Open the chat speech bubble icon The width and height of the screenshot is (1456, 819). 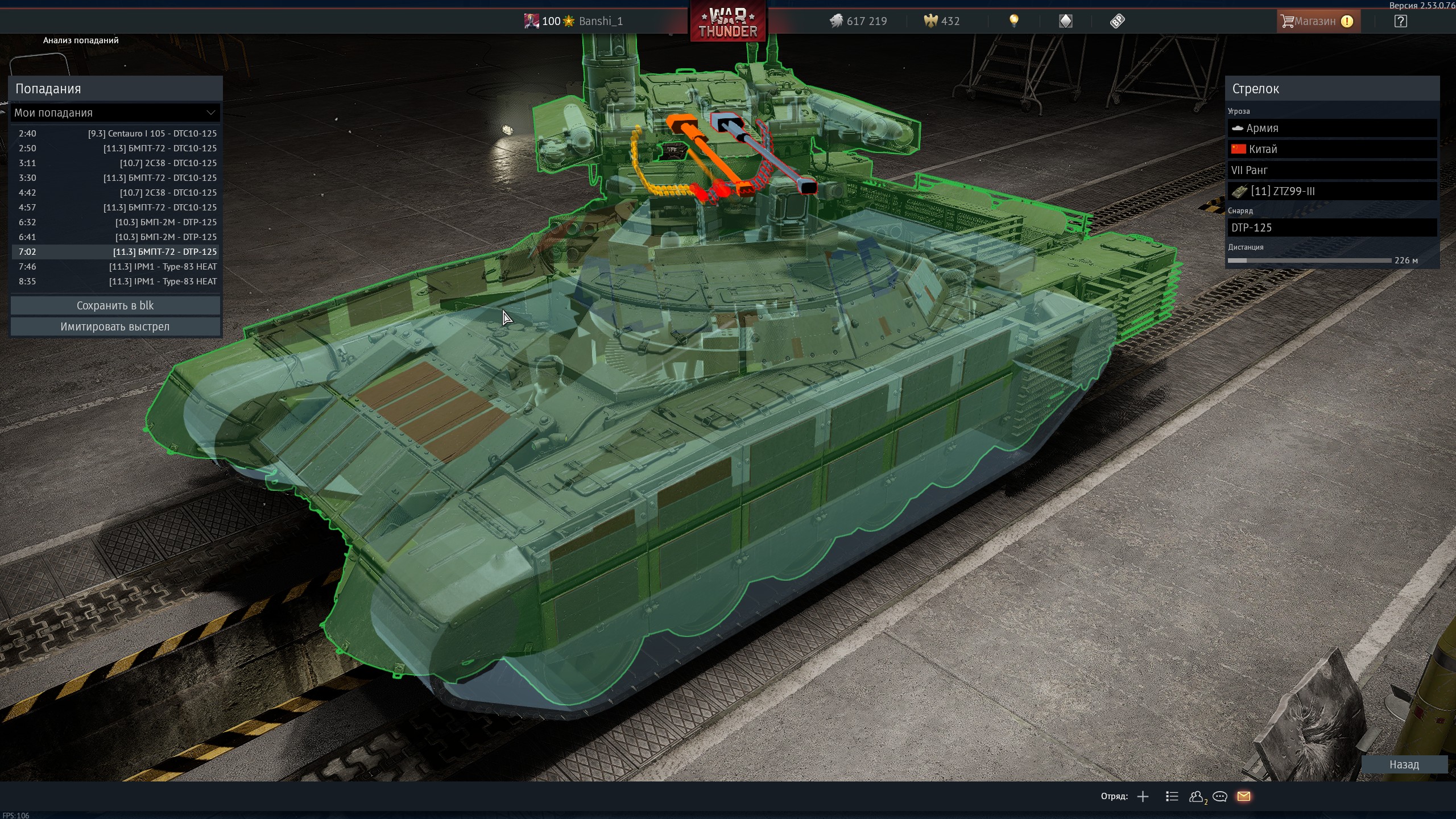(x=1219, y=796)
